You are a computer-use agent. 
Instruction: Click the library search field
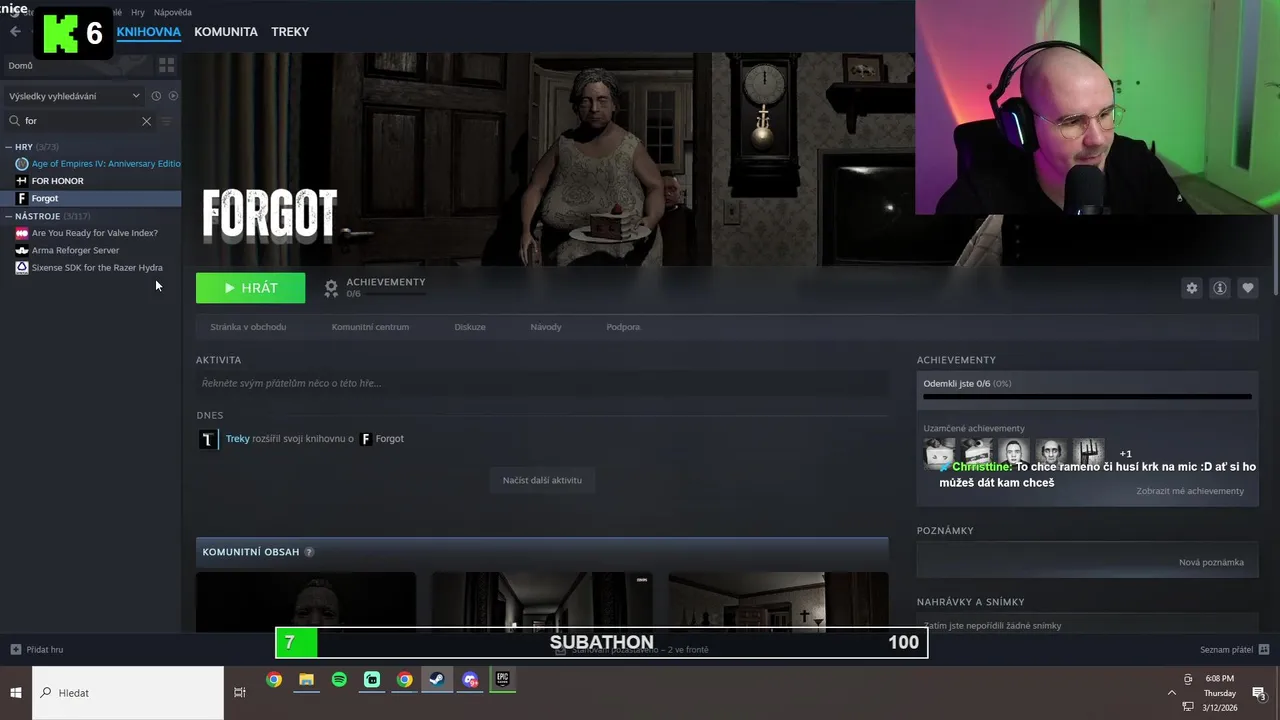click(81, 121)
